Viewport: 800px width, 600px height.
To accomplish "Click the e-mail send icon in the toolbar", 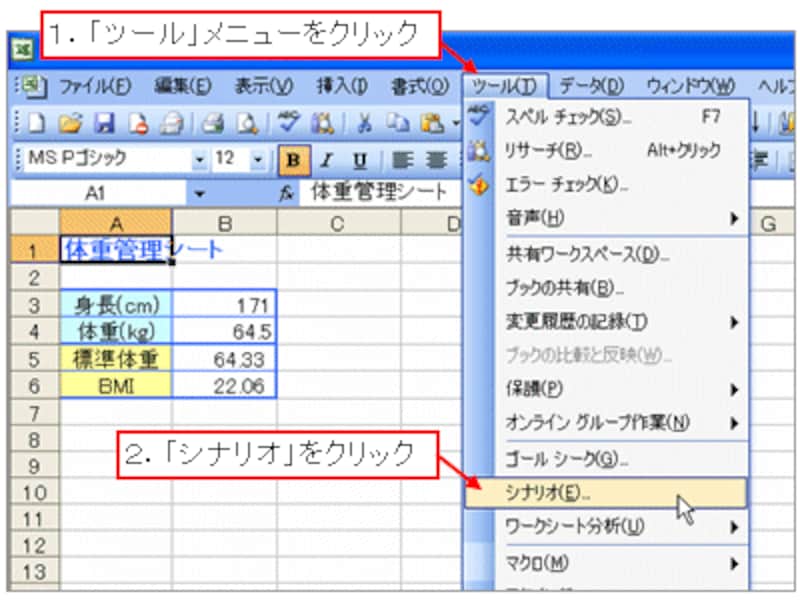I will (172, 123).
